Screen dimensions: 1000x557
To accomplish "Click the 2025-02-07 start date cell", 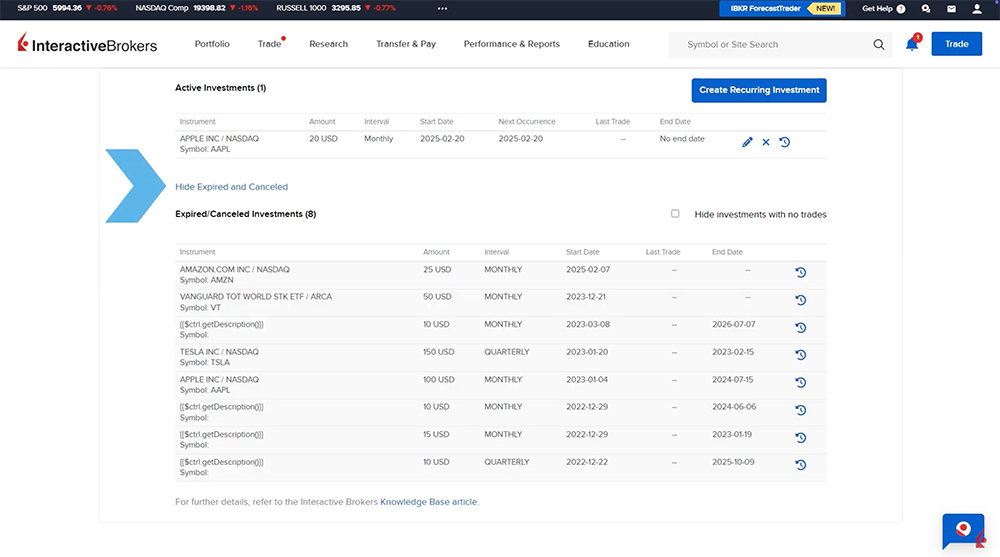I will pos(588,270).
